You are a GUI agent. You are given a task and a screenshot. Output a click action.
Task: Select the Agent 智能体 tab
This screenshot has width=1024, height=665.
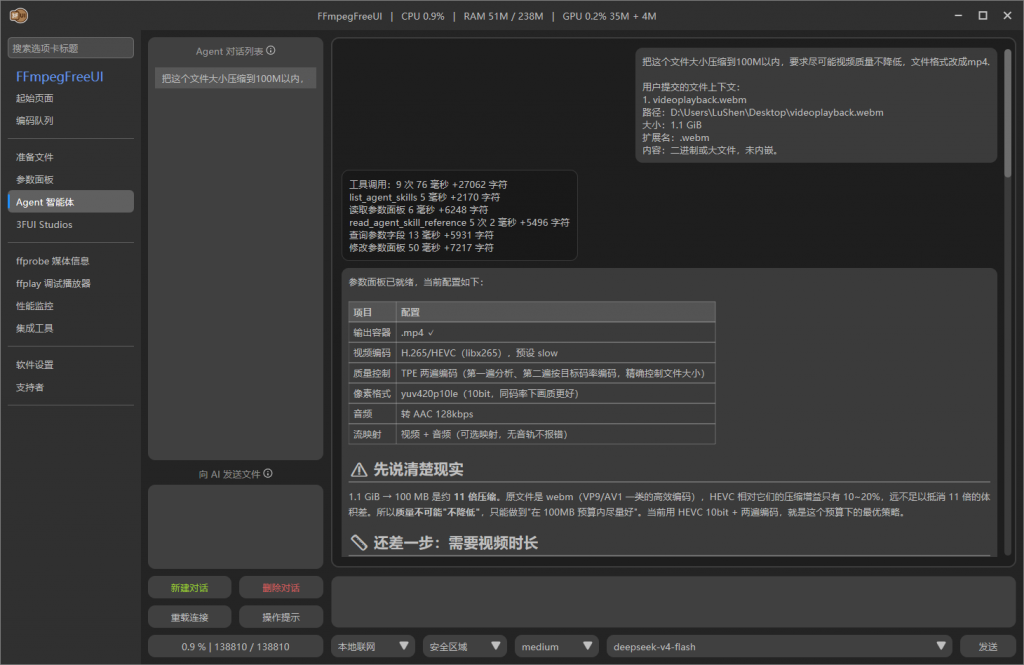coord(71,202)
